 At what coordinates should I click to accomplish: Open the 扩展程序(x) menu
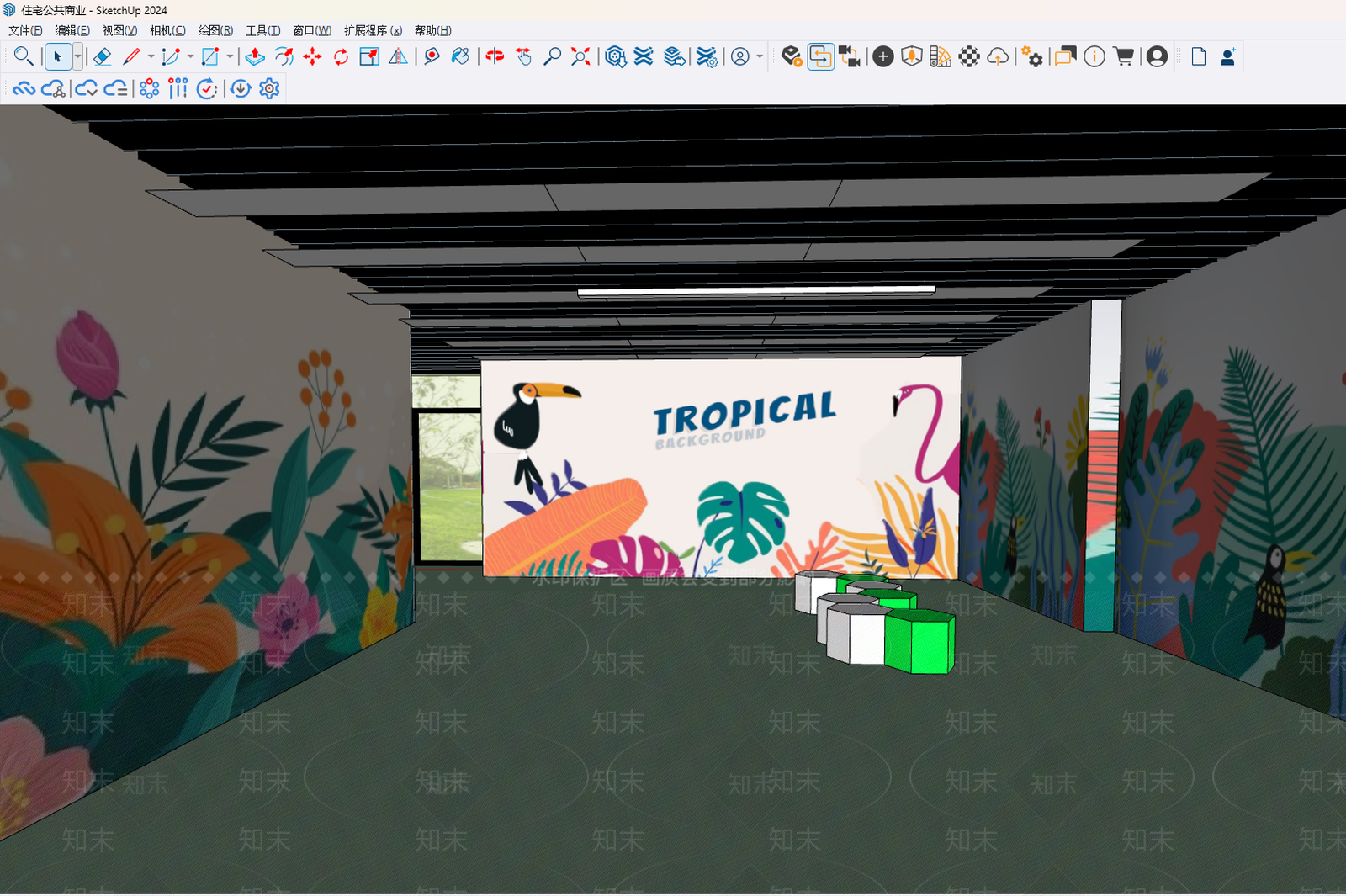373,30
